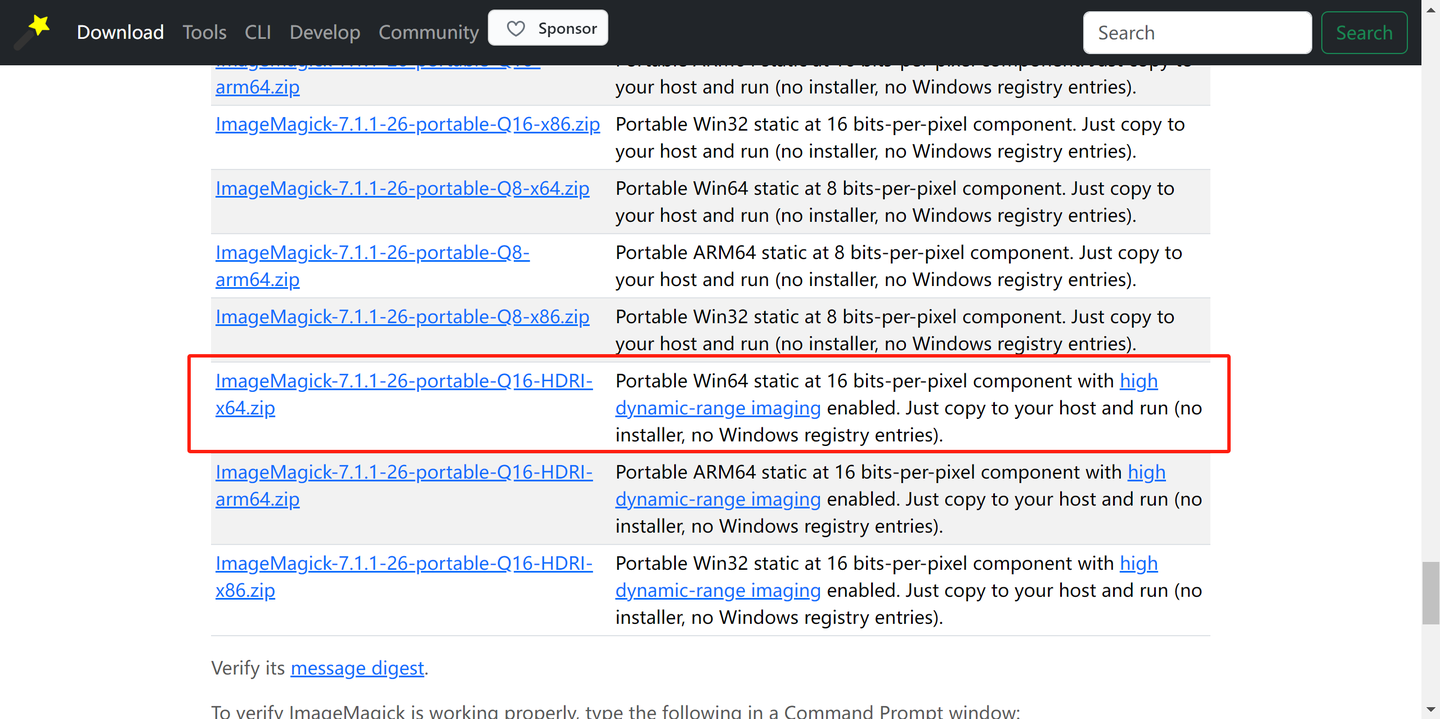Image resolution: width=1440 pixels, height=719 pixels.
Task: Go to the Develop navigation item
Action: [324, 33]
